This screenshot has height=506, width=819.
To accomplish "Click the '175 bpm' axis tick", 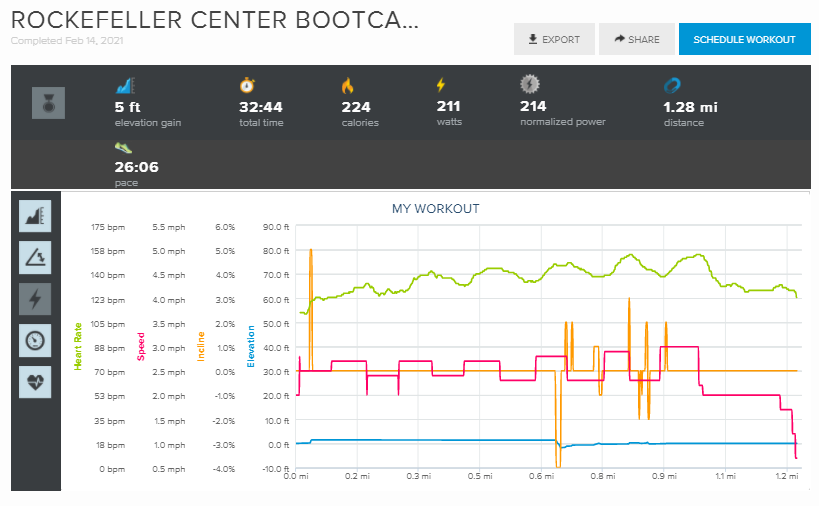I will (x=108, y=227).
